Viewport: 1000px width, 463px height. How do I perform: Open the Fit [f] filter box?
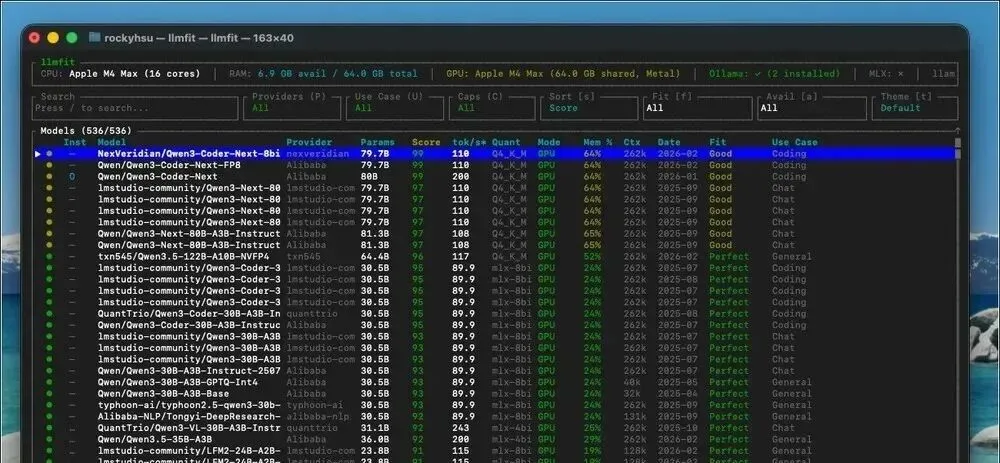[x=697, y=108]
